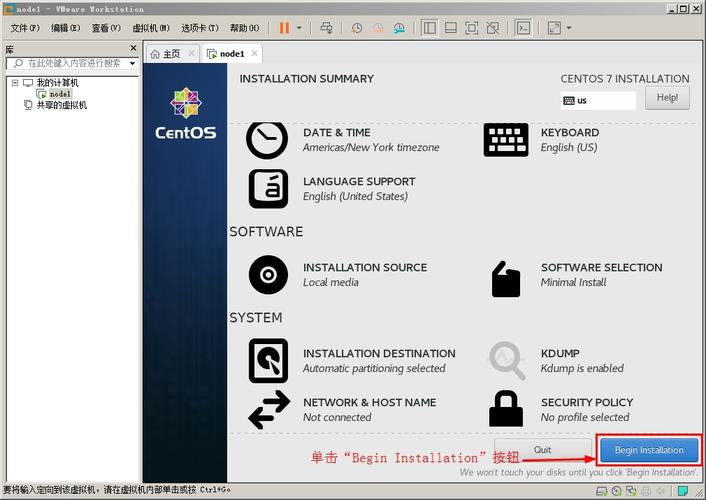Open LANGUAGE SUPPORT icon
This screenshot has height=500, width=706.
268,189
